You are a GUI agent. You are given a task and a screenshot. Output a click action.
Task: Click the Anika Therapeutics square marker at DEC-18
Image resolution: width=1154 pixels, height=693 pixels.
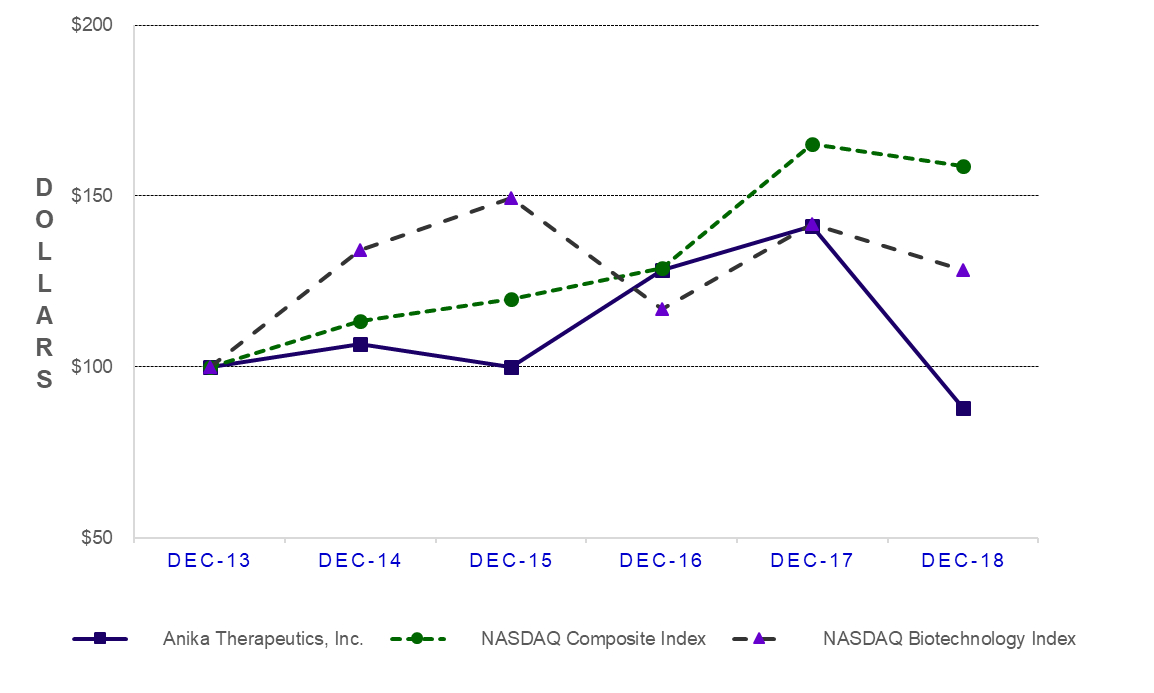[963, 408]
